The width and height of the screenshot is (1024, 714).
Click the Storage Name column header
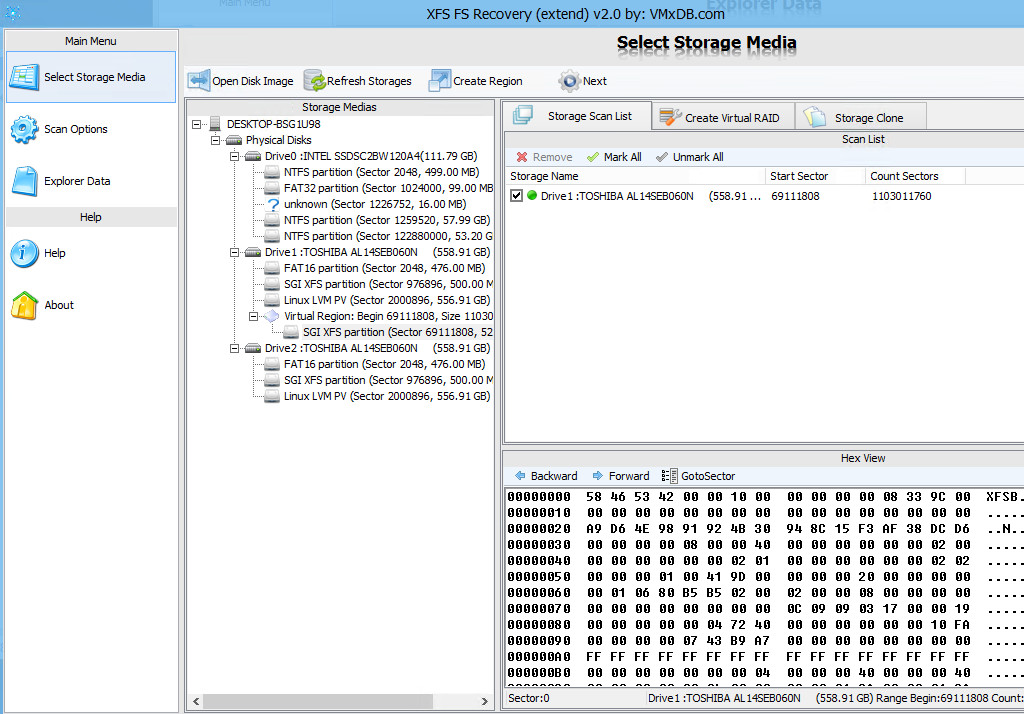635,176
